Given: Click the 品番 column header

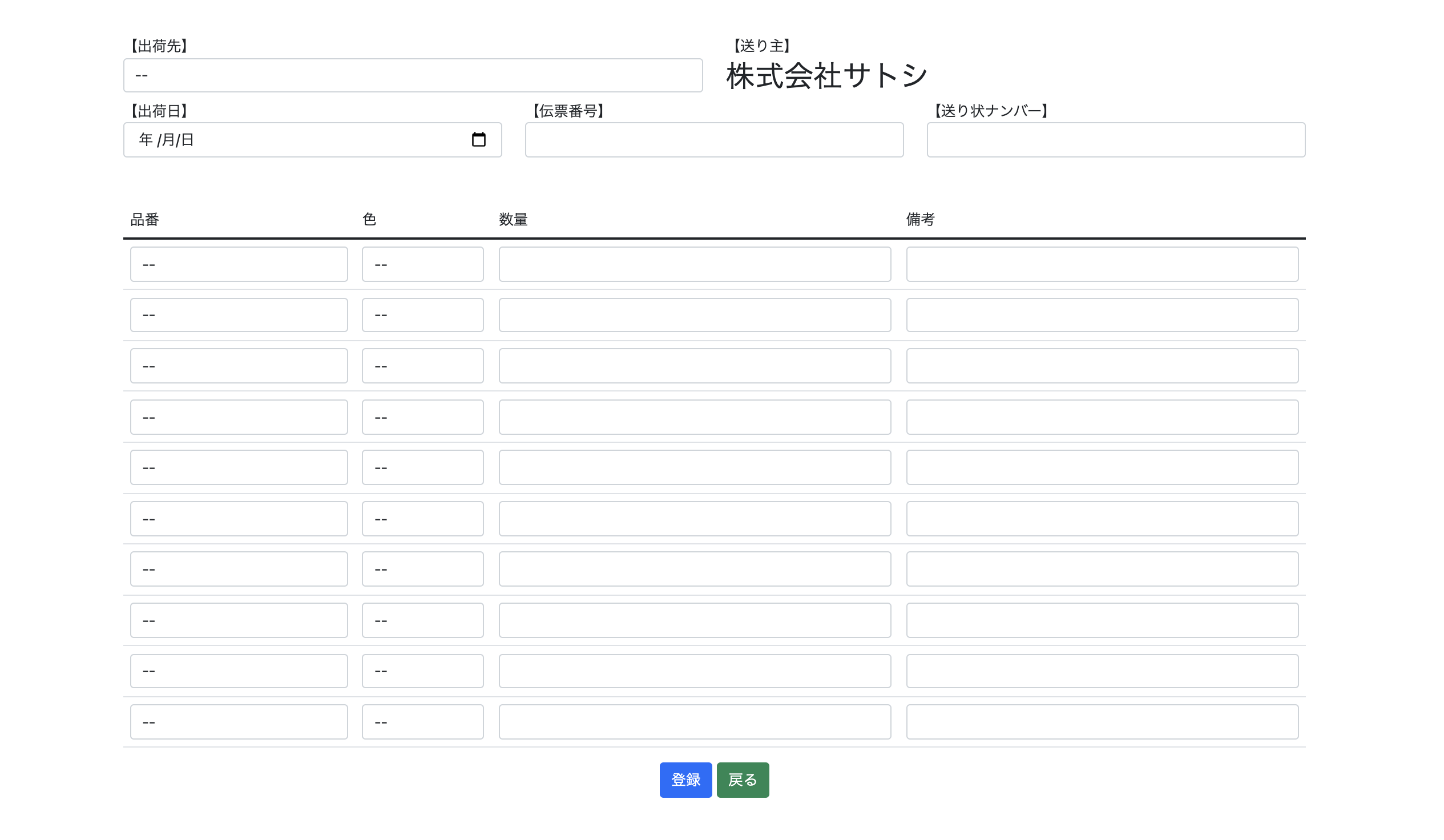Looking at the screenshot, I should coord(144,220).
